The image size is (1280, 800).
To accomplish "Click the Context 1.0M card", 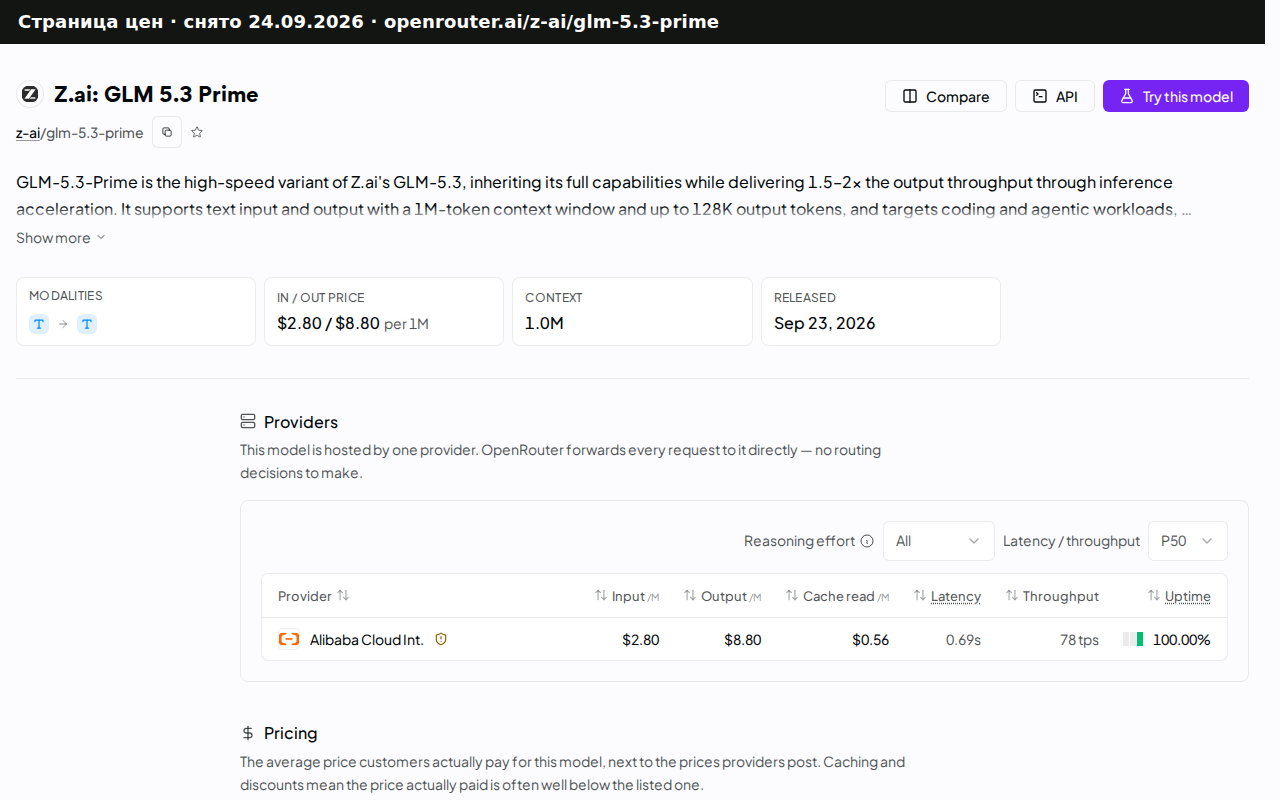I will [632, 311].
